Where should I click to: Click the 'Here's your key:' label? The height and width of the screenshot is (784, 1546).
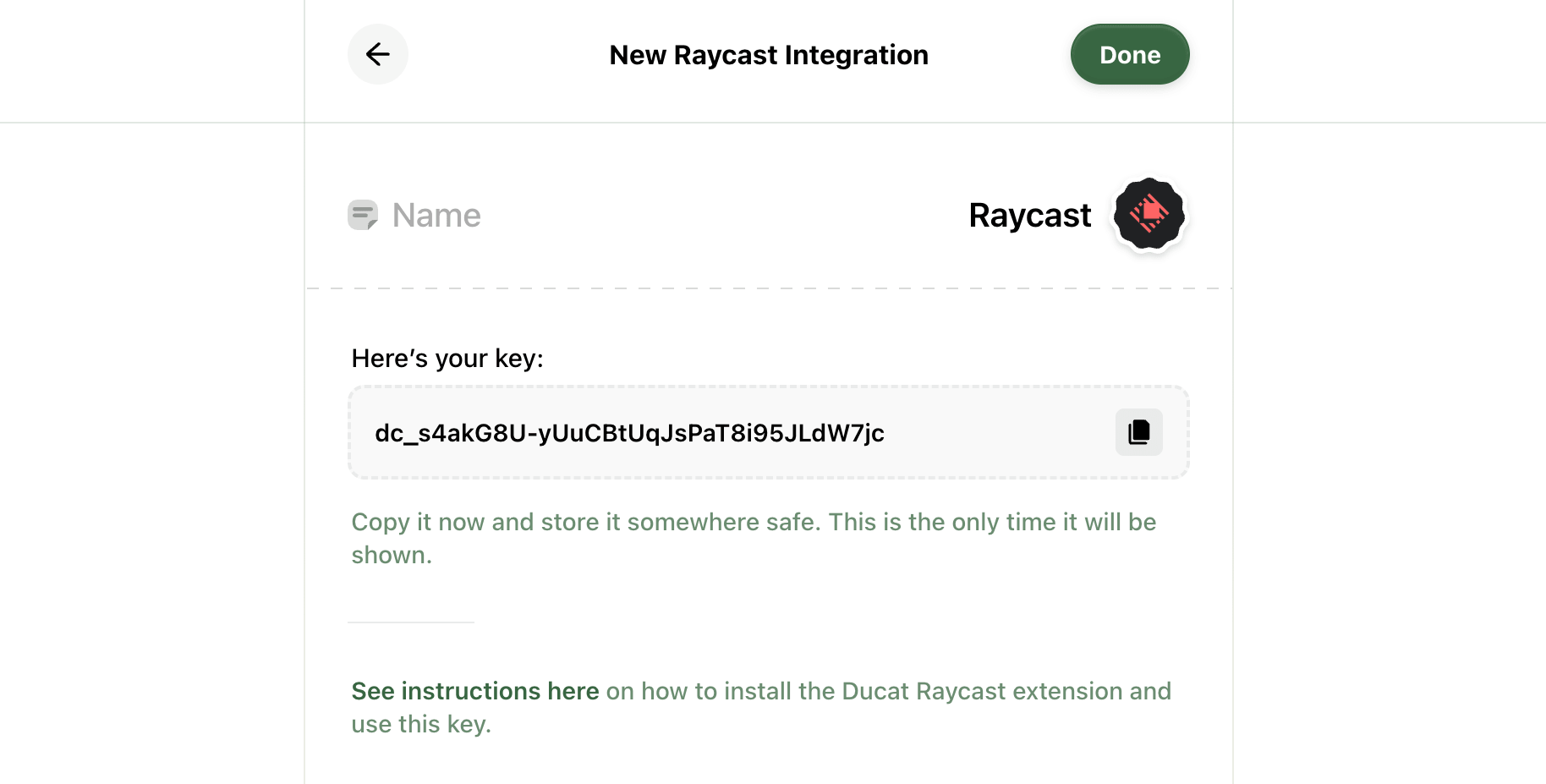click(447, 359)
